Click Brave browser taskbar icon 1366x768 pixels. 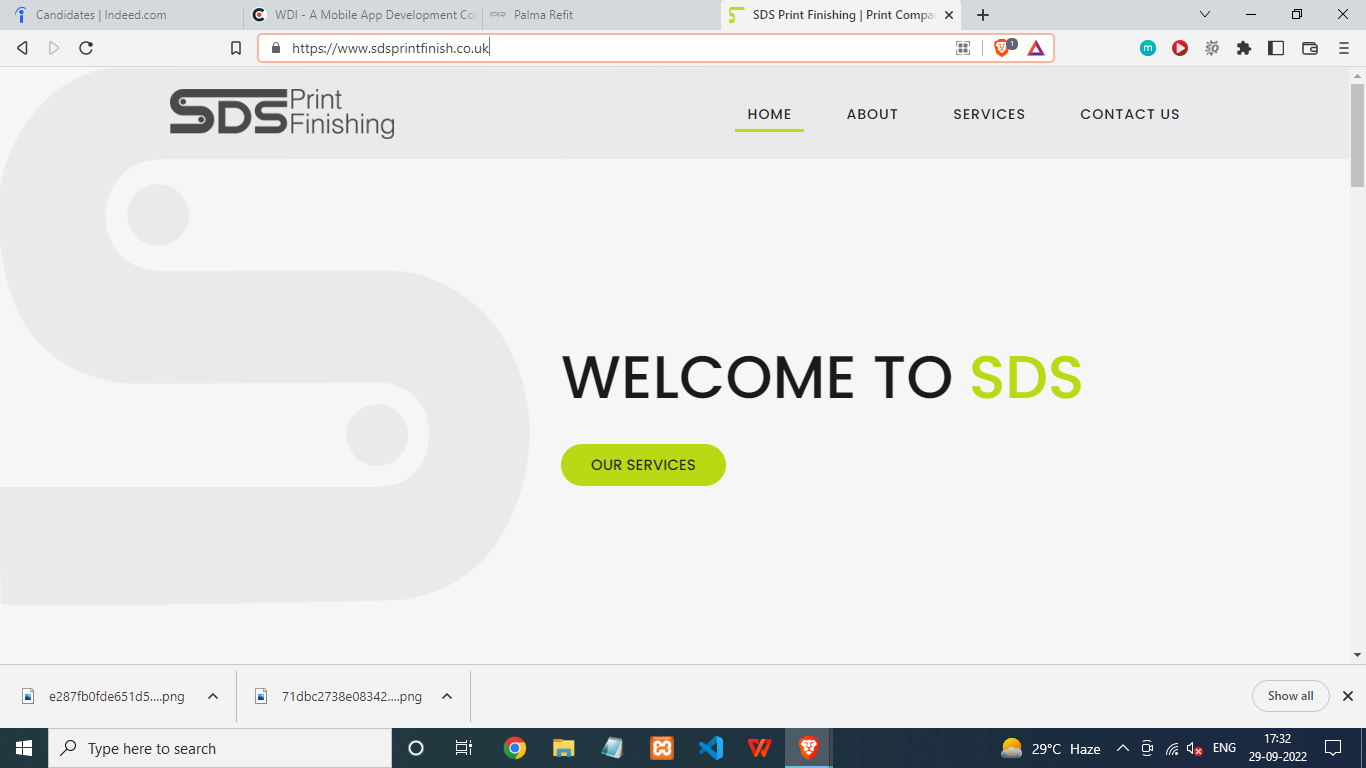808,748
